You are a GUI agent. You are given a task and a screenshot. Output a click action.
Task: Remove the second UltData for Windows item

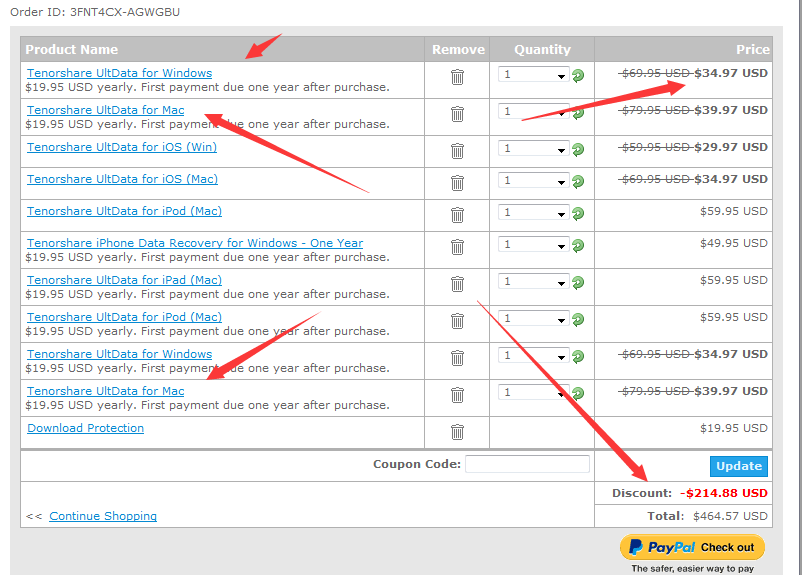click(457, 358)
